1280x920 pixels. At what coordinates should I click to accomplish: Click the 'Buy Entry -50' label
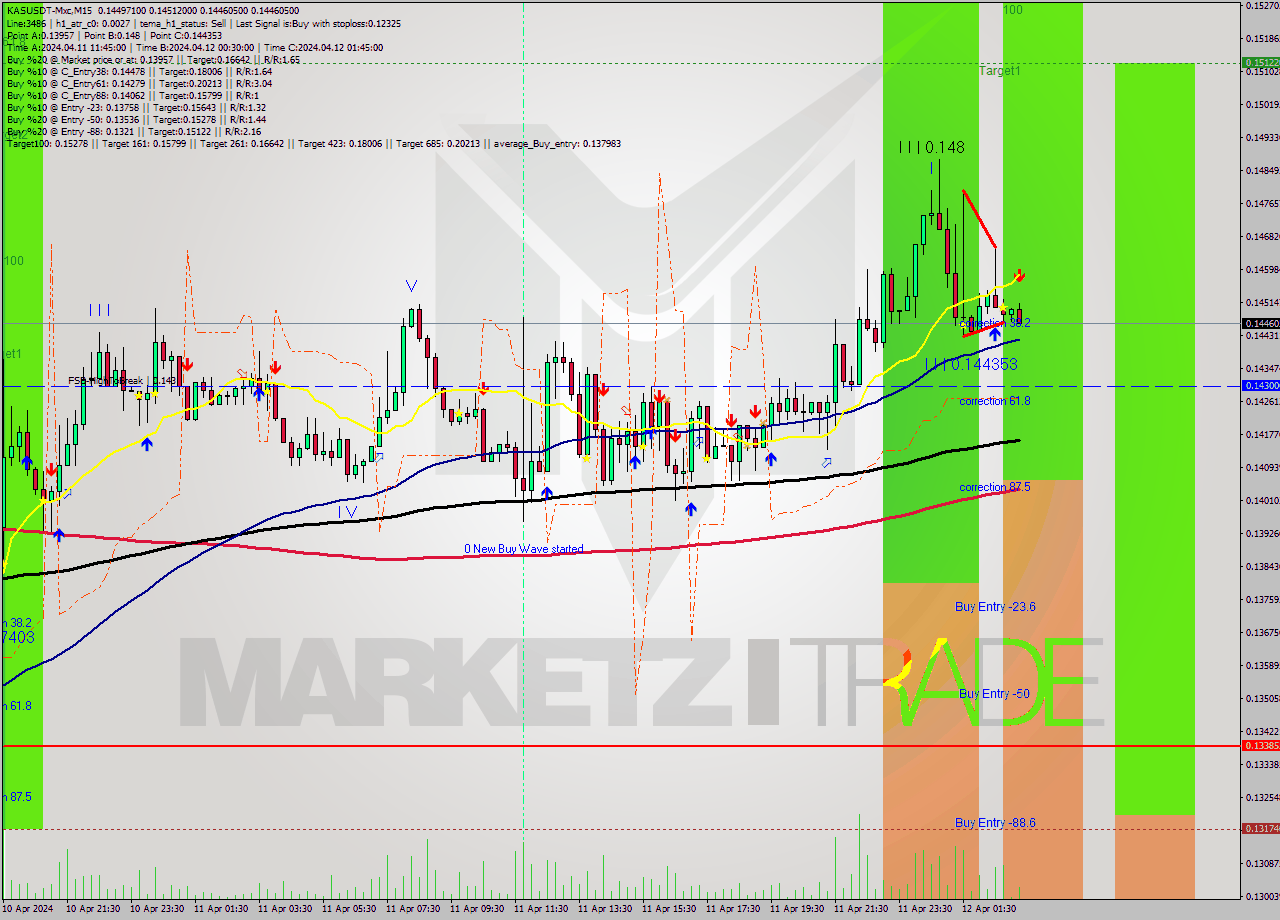click(994, 693)
